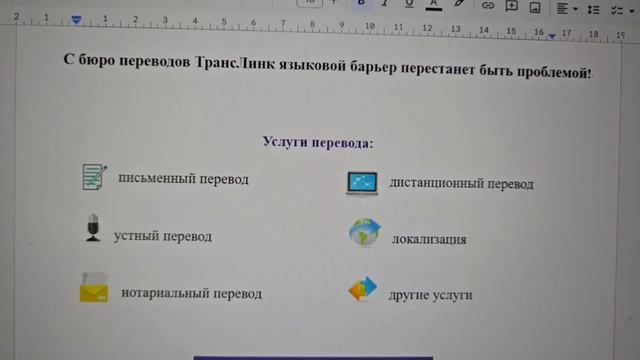This screenshot has width=640, height=360.
Task: Select the yellow envelope image
Action: pos(94,288)
